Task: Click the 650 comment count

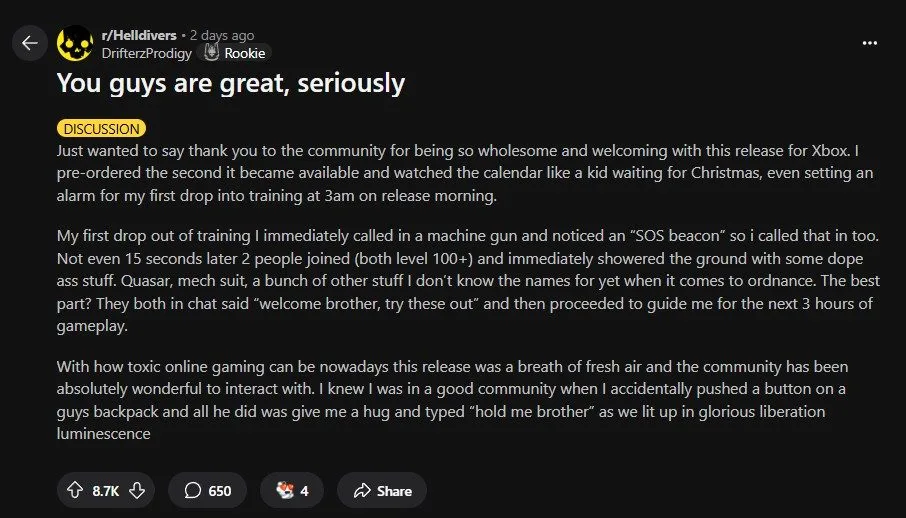Action: coord(219,490)
